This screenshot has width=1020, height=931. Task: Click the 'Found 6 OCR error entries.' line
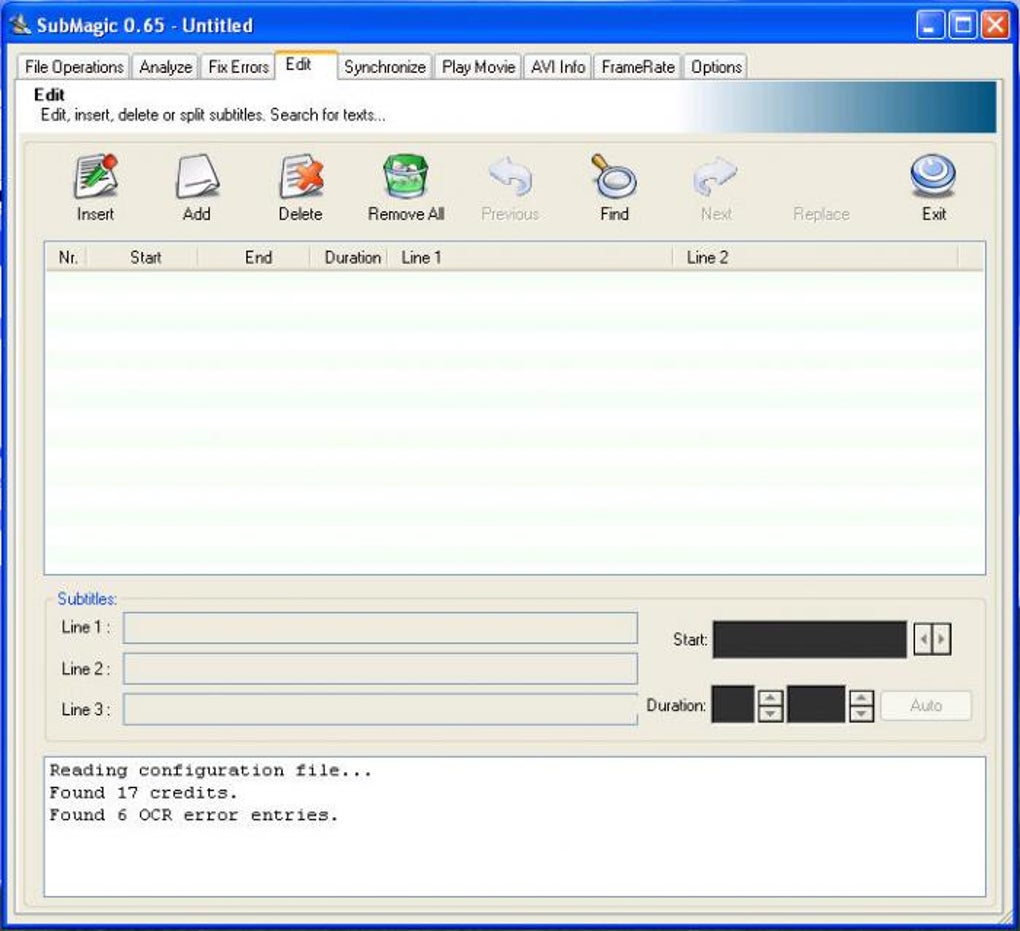(x=194, y=815)
